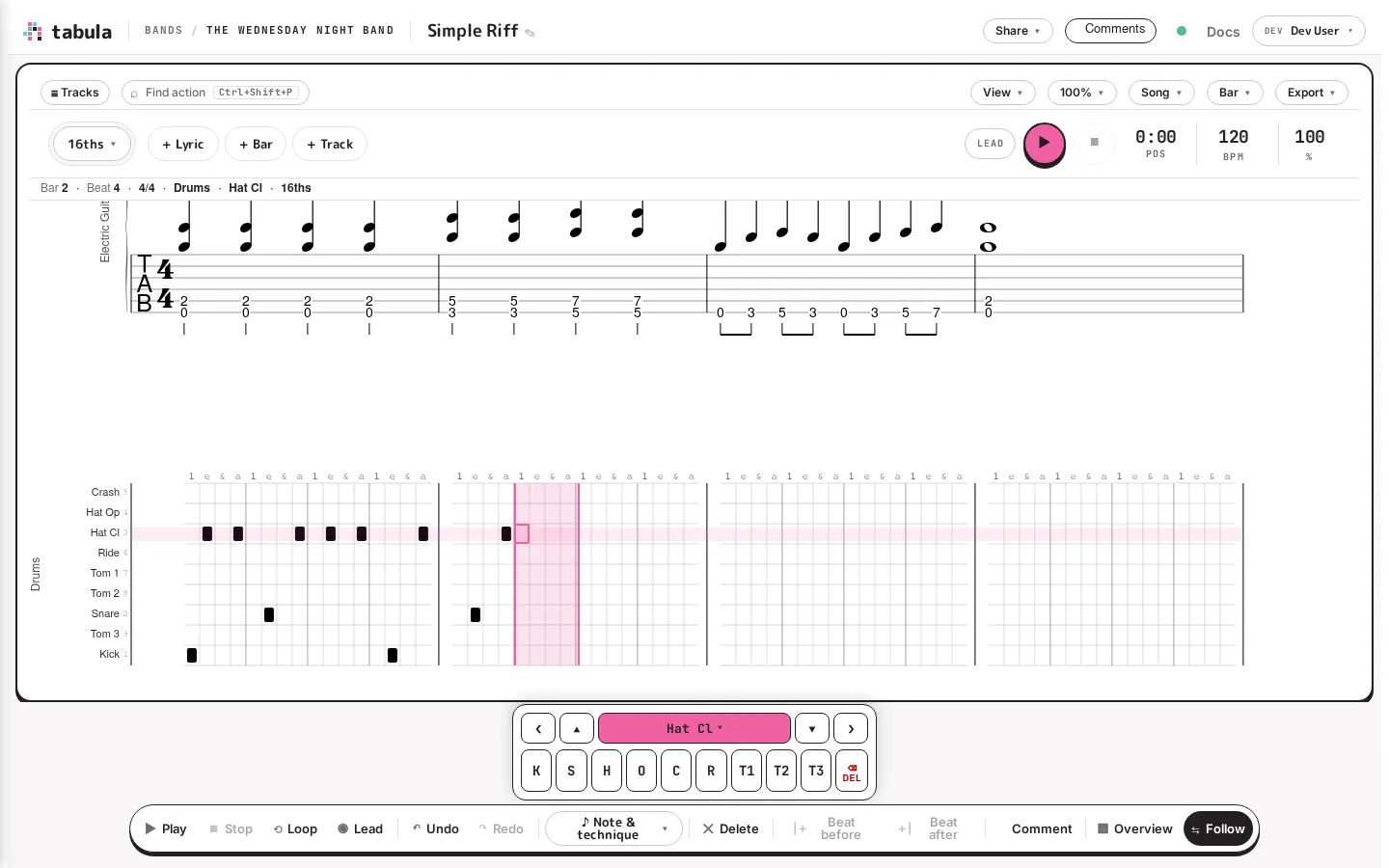Toggle Loop in the bottom toolbar
Image resolution: width=1389 pixels, height=868 pixels.
(x=295, y=828)
